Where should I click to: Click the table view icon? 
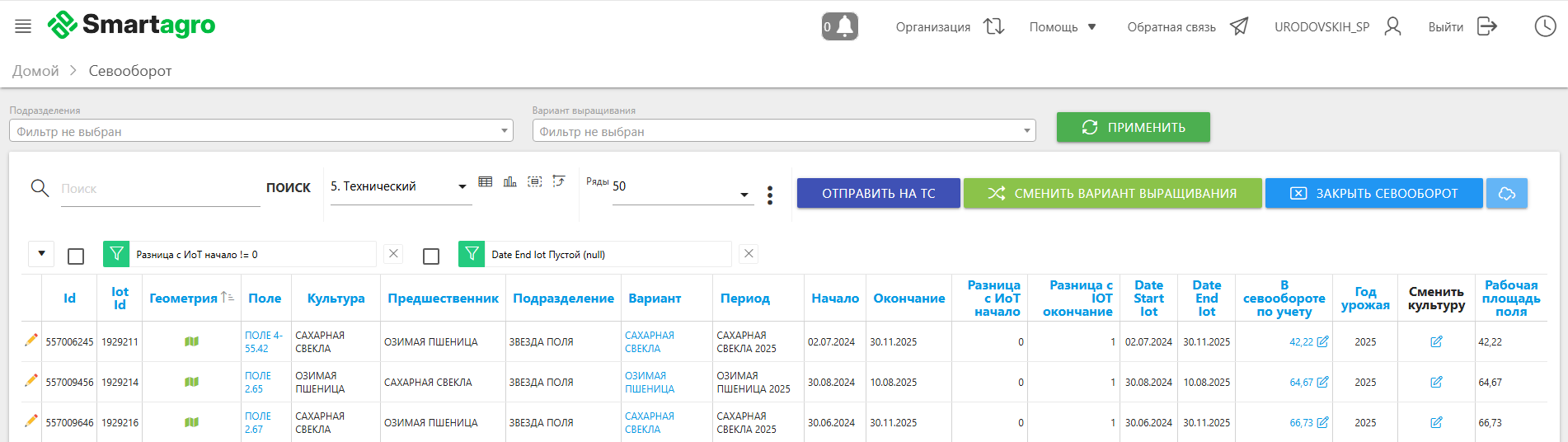(486, 181)
